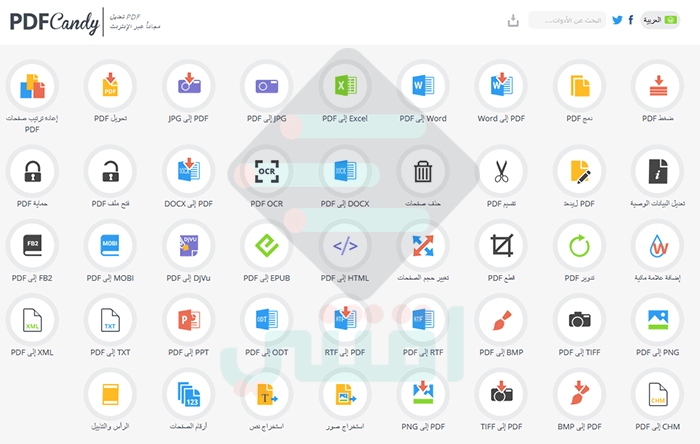Open the extract text tool icon
Viewport: 700px width, 444px height.
pos(267,394)
